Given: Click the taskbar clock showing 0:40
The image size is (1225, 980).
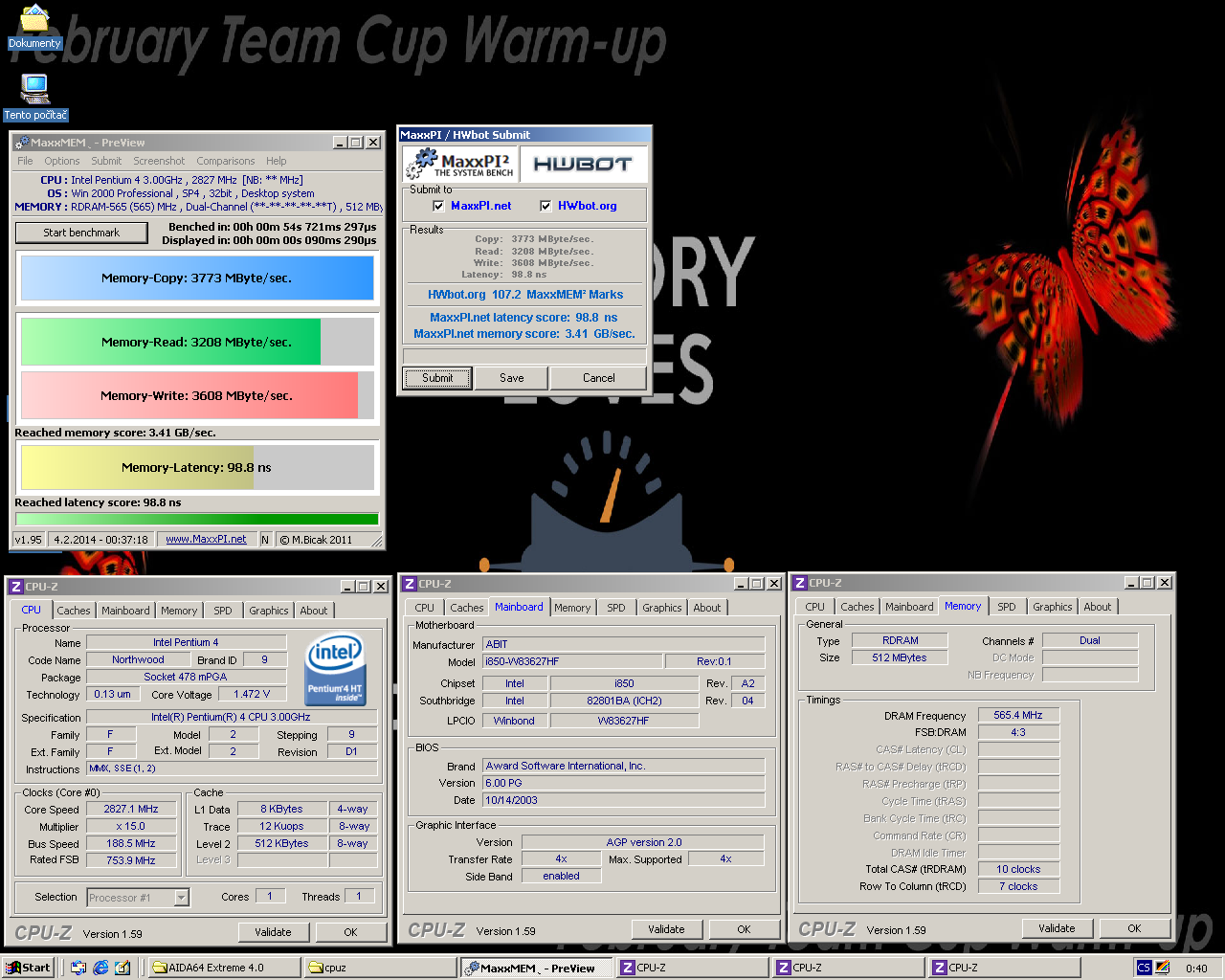Looking at the screenshot, I should click(1196, 969).
